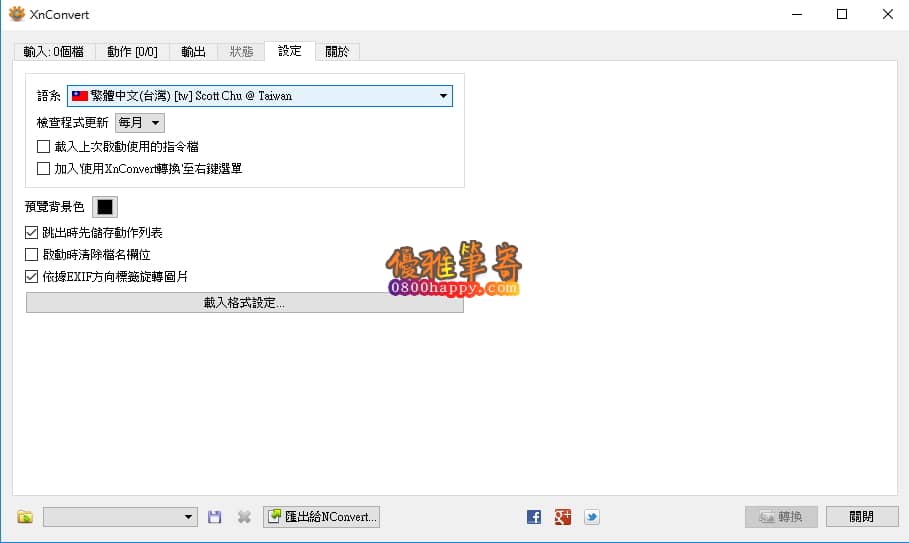Viewport: 909px width, 543px height.
Task: Switch to the 關於 tab
Action: click(x=337, y=52)
